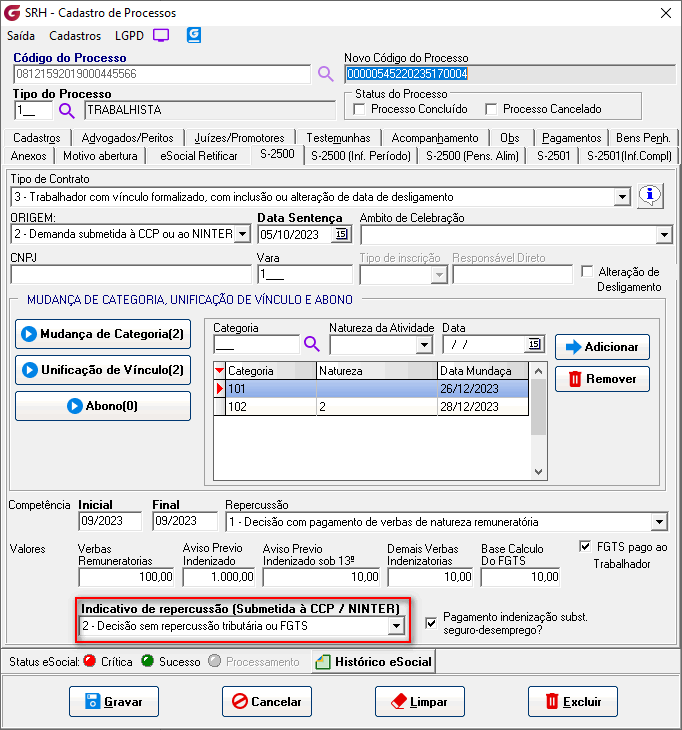Click the Adicionar button
The image size is (682, 730).
(x=602, y=347)
